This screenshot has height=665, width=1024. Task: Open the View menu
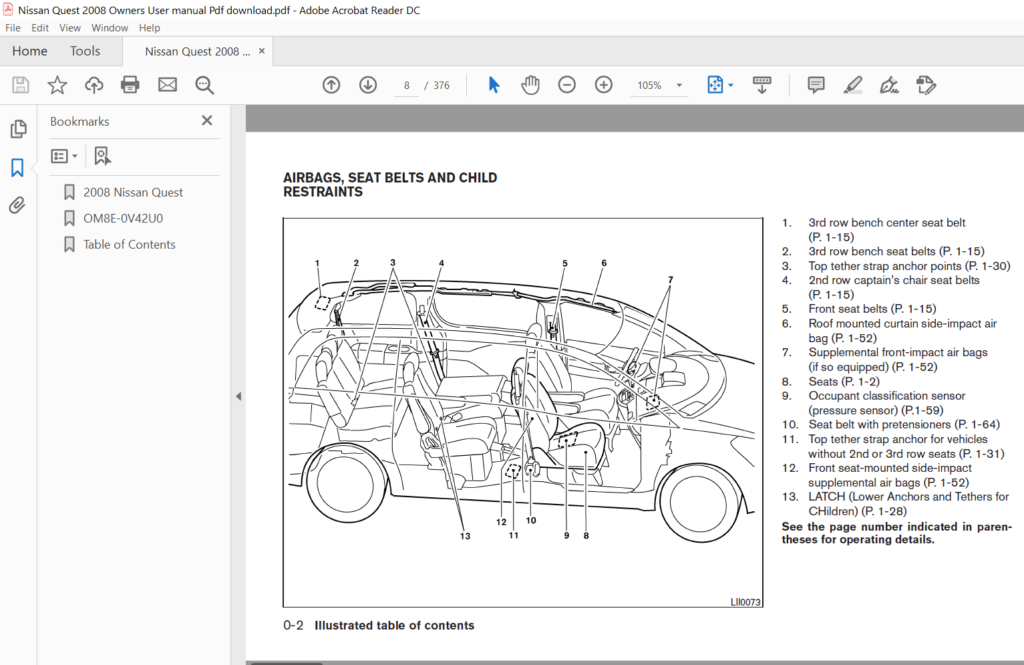[70, 27]
